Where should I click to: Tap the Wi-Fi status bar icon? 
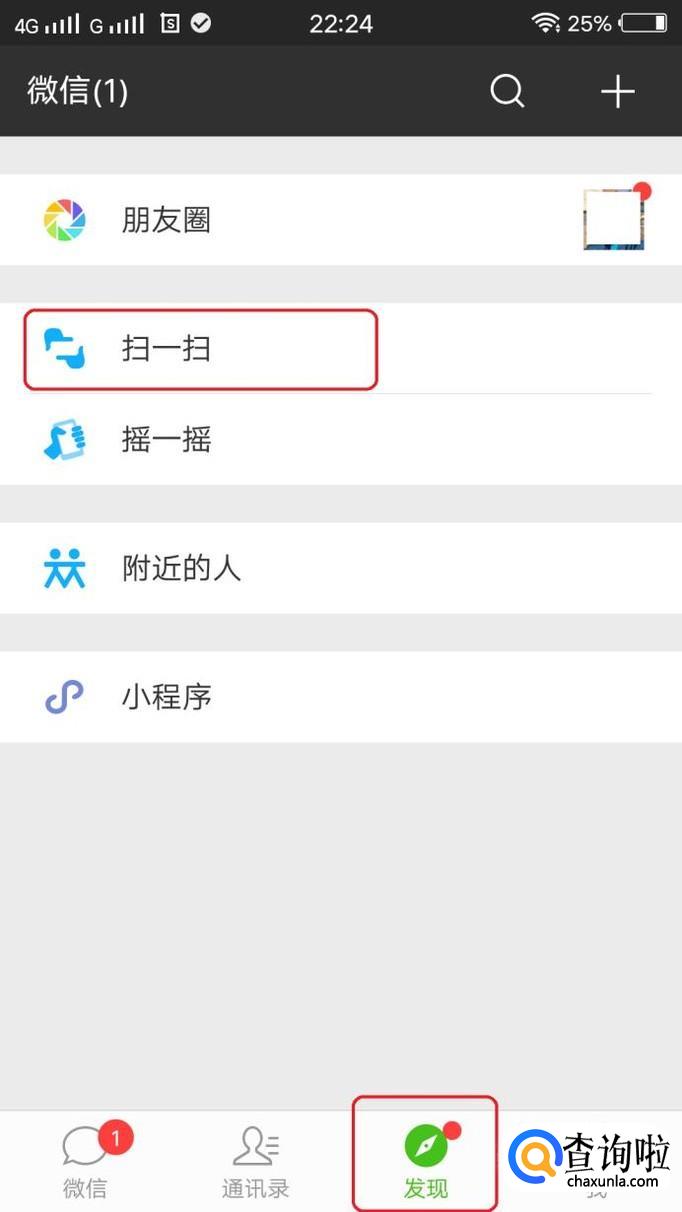(545, 23)
